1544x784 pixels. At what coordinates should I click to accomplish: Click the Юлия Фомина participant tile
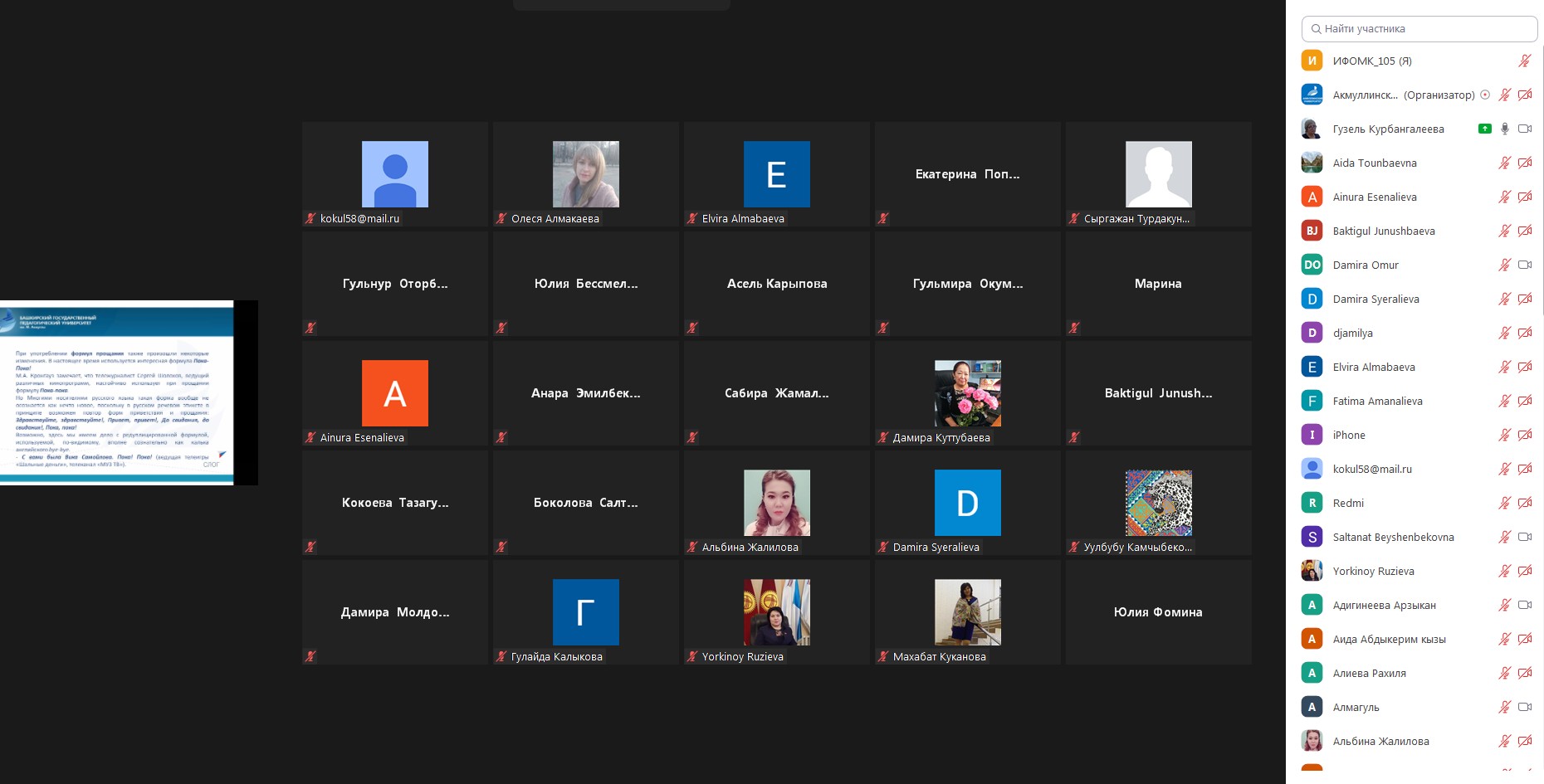(x=1158, y=612)
